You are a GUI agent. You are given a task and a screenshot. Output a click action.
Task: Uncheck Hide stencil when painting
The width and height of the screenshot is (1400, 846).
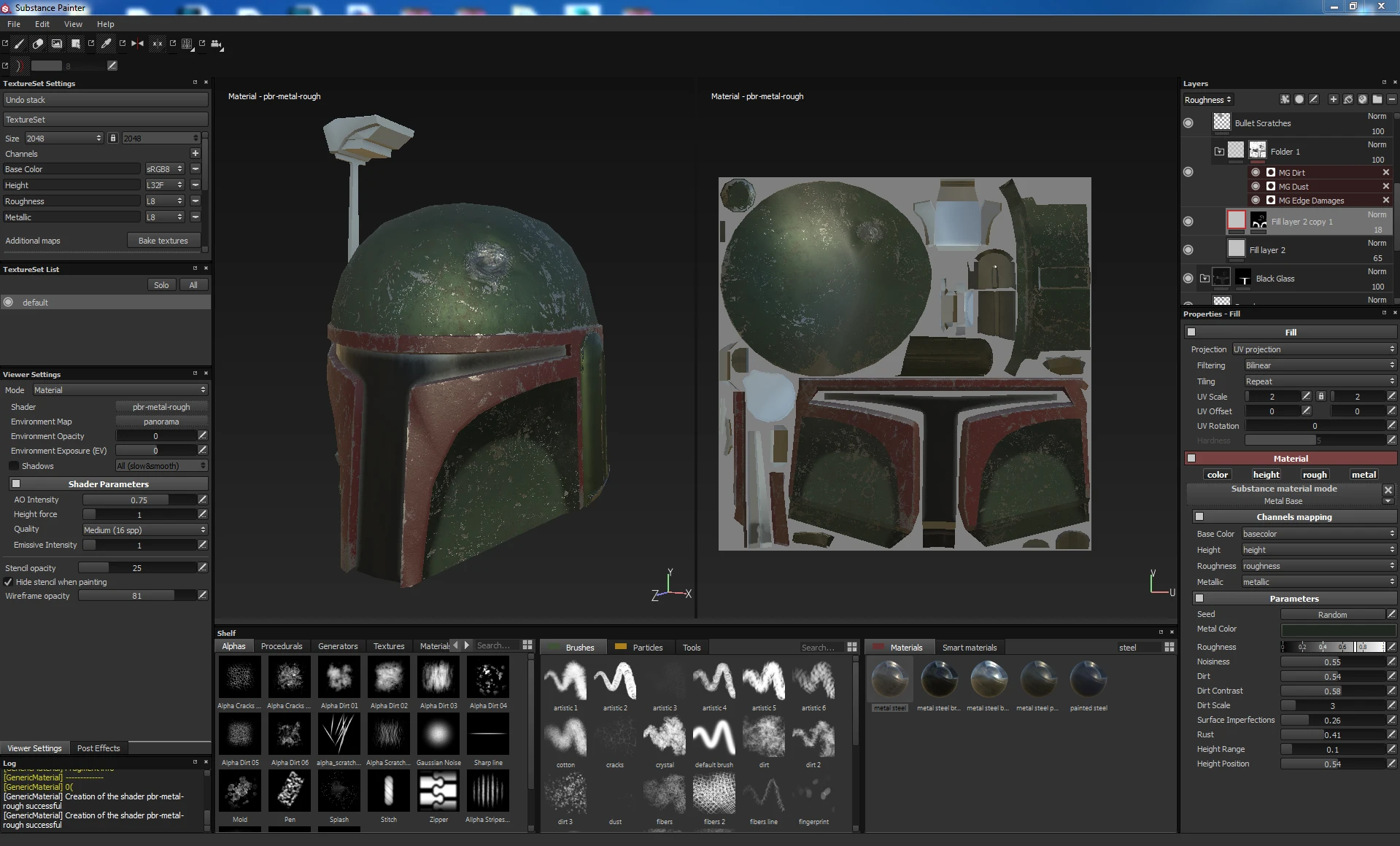8,582
